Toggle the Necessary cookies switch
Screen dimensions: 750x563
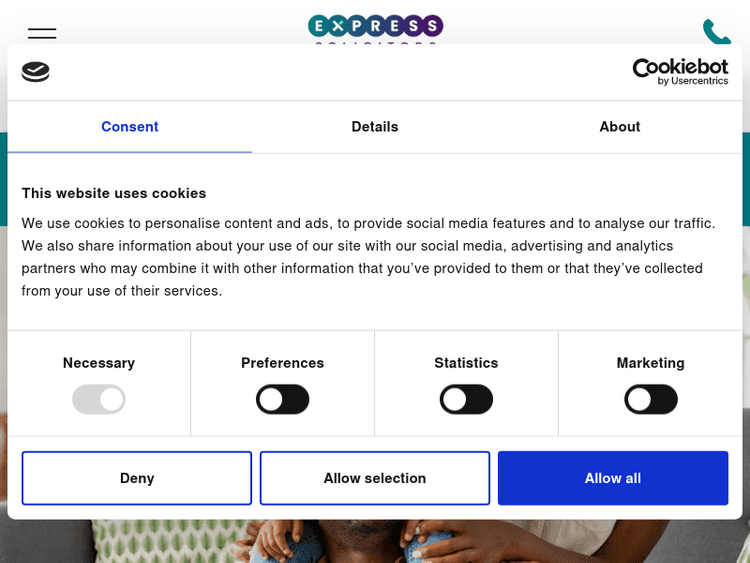99,400
